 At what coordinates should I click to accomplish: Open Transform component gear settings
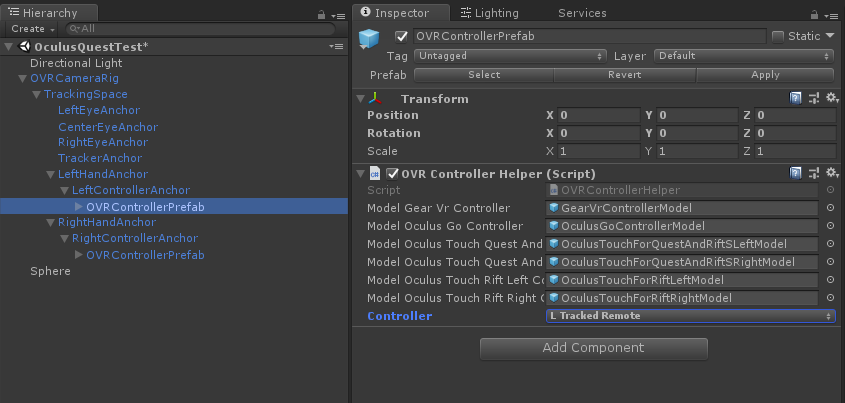point(833,98)
